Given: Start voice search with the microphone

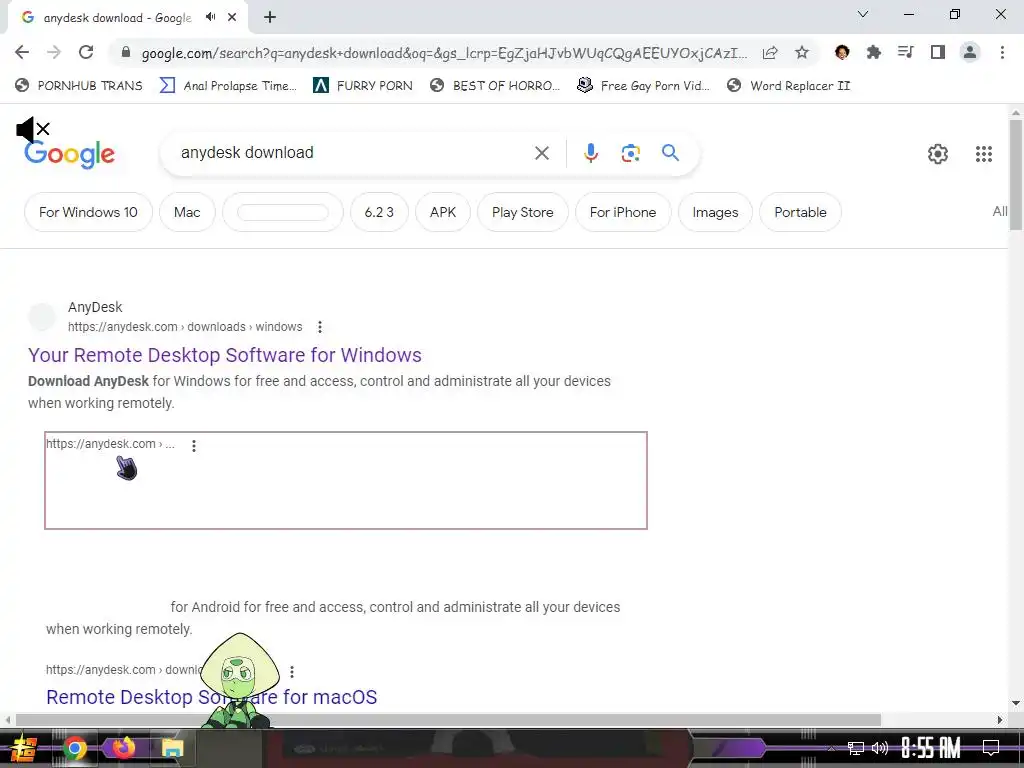Looking at the screenshot, I should coord(591,153).
